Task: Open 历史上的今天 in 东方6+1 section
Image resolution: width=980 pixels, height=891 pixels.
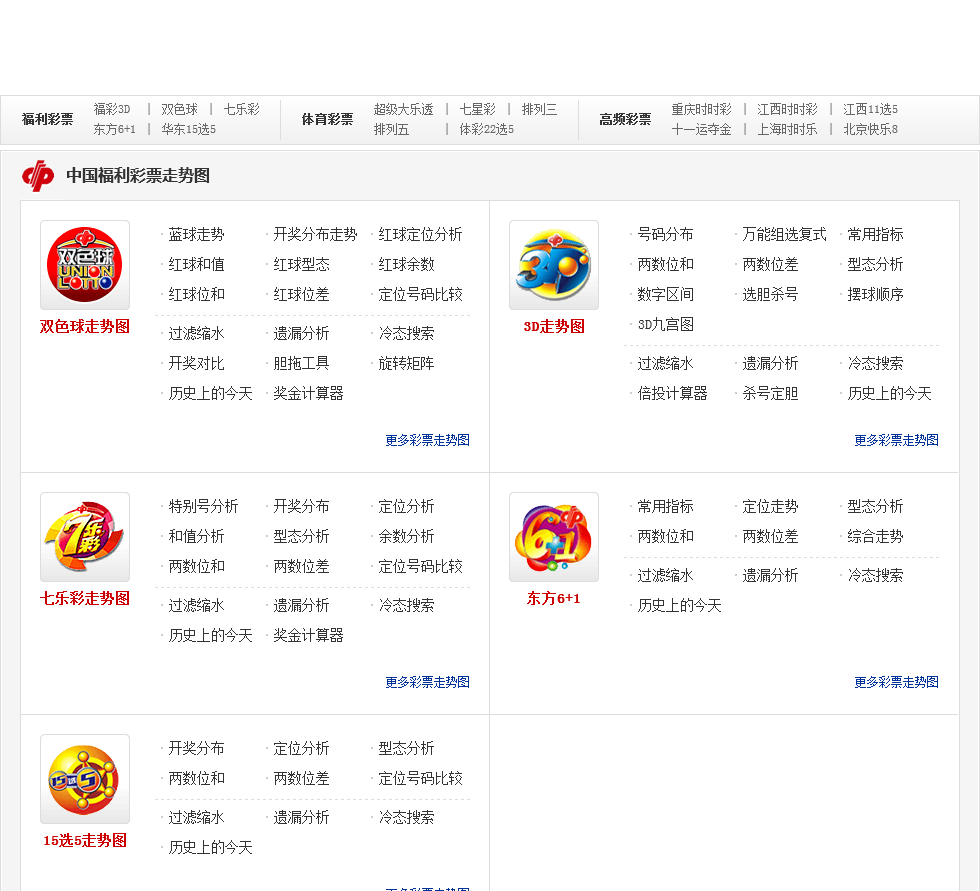Action: point(679,605)
